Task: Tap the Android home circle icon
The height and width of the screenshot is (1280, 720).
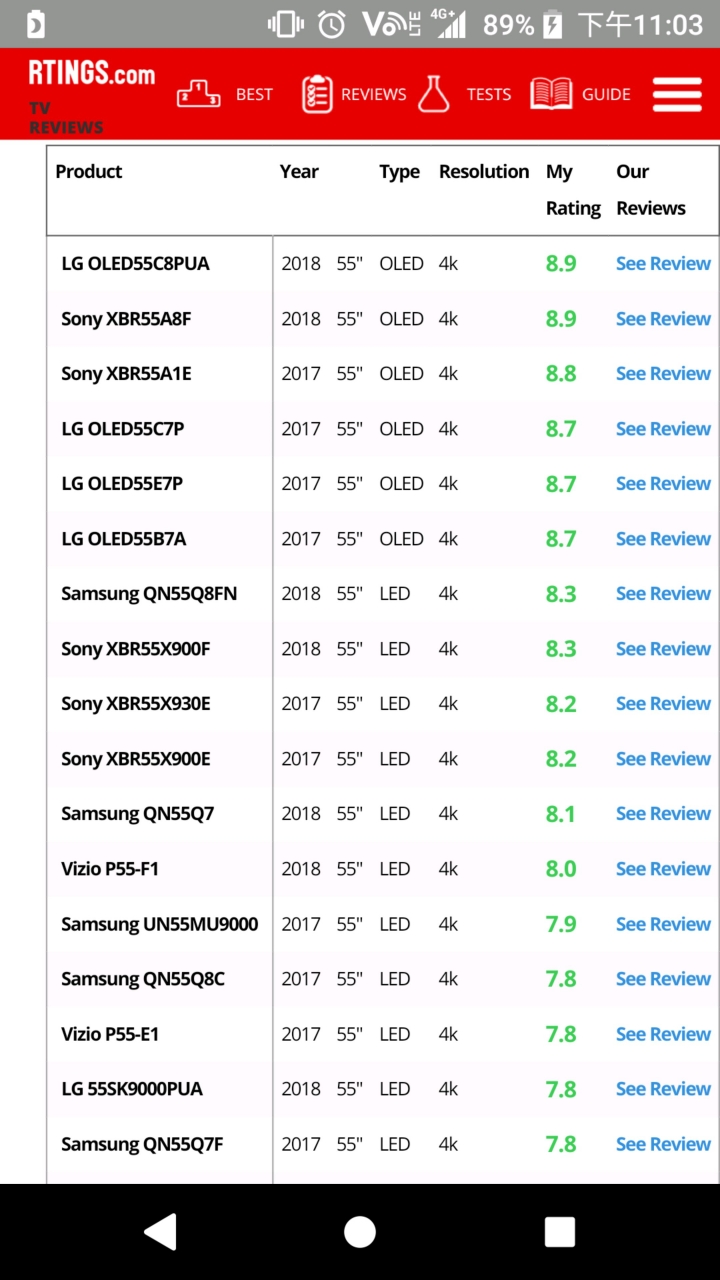Action: pyautogui.click(x=360, y=1232)
